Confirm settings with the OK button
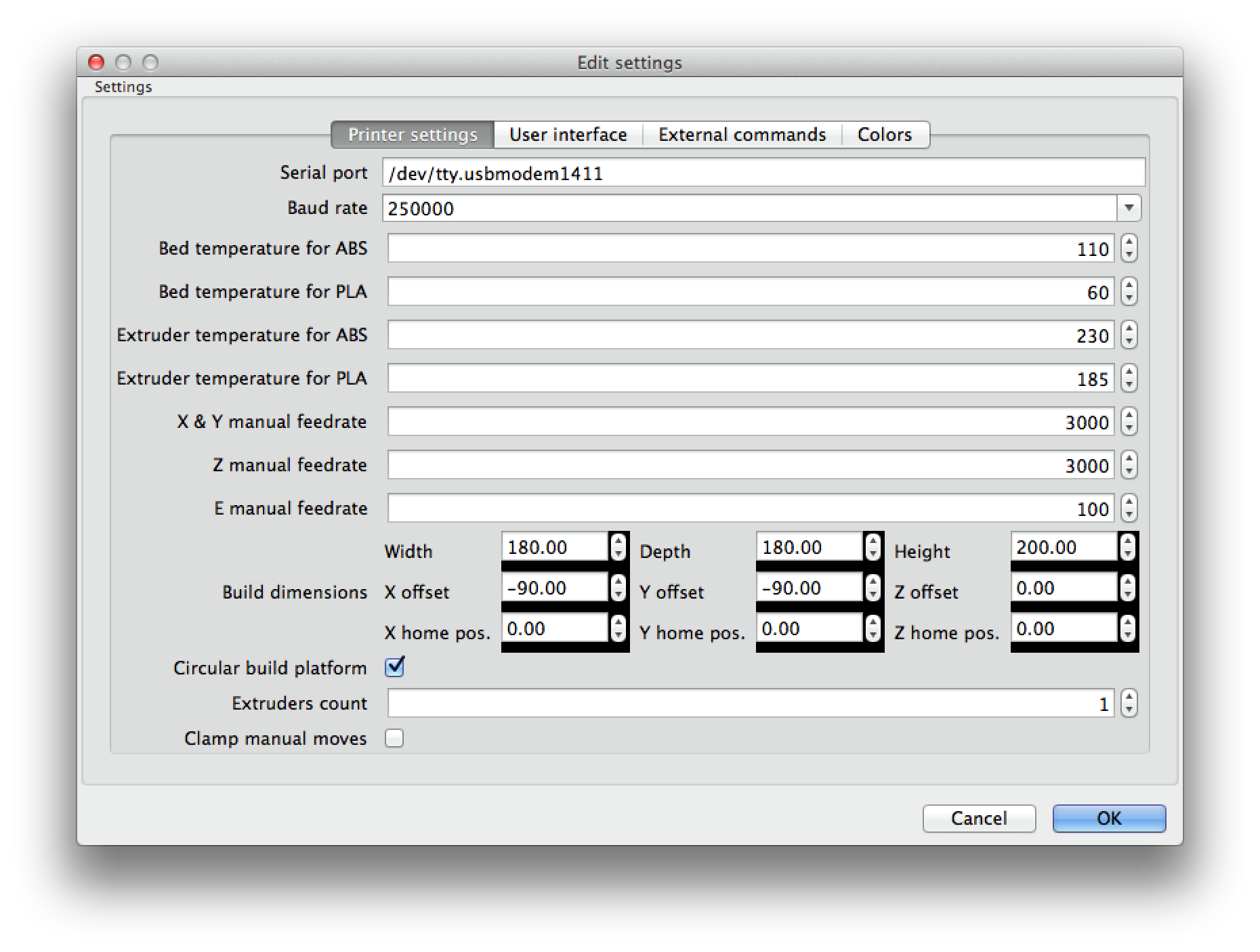This screenshot has width=1260, height=952. [1109, 819]
